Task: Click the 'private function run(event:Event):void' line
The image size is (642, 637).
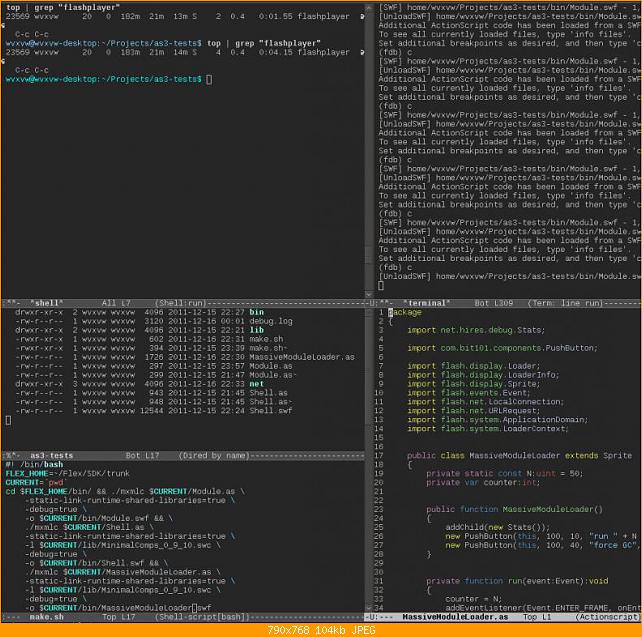Action: coord(517,581)
